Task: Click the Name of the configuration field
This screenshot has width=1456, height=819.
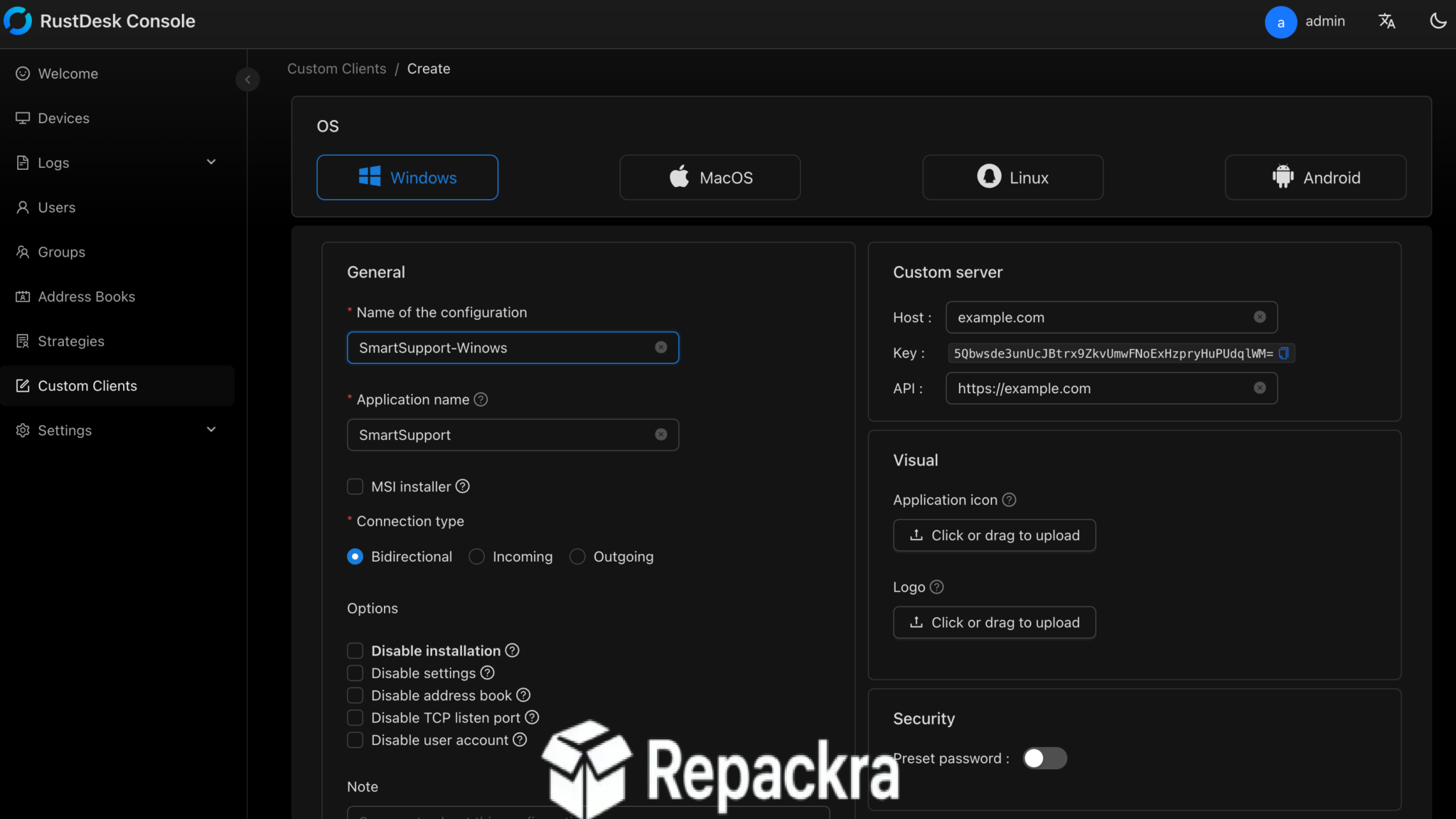Action: point(513,348)
